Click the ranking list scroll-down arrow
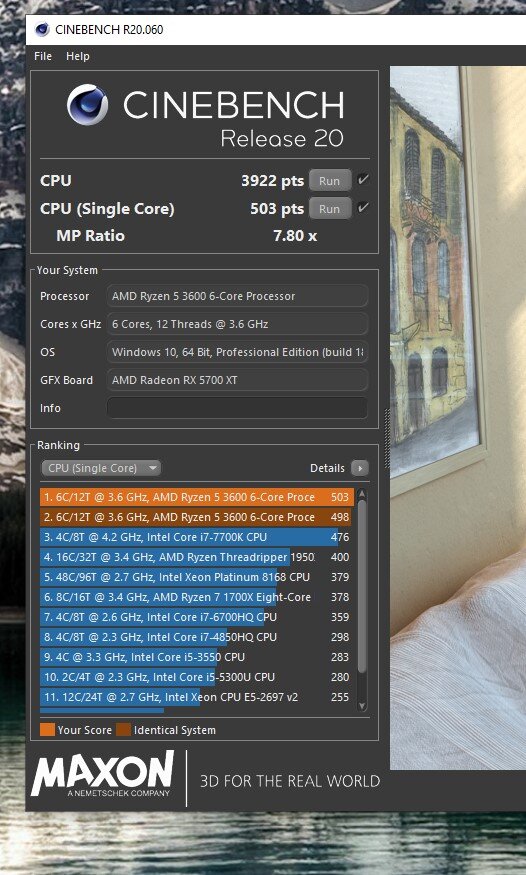This screenshot has height=875, width=526. point(362,706)
